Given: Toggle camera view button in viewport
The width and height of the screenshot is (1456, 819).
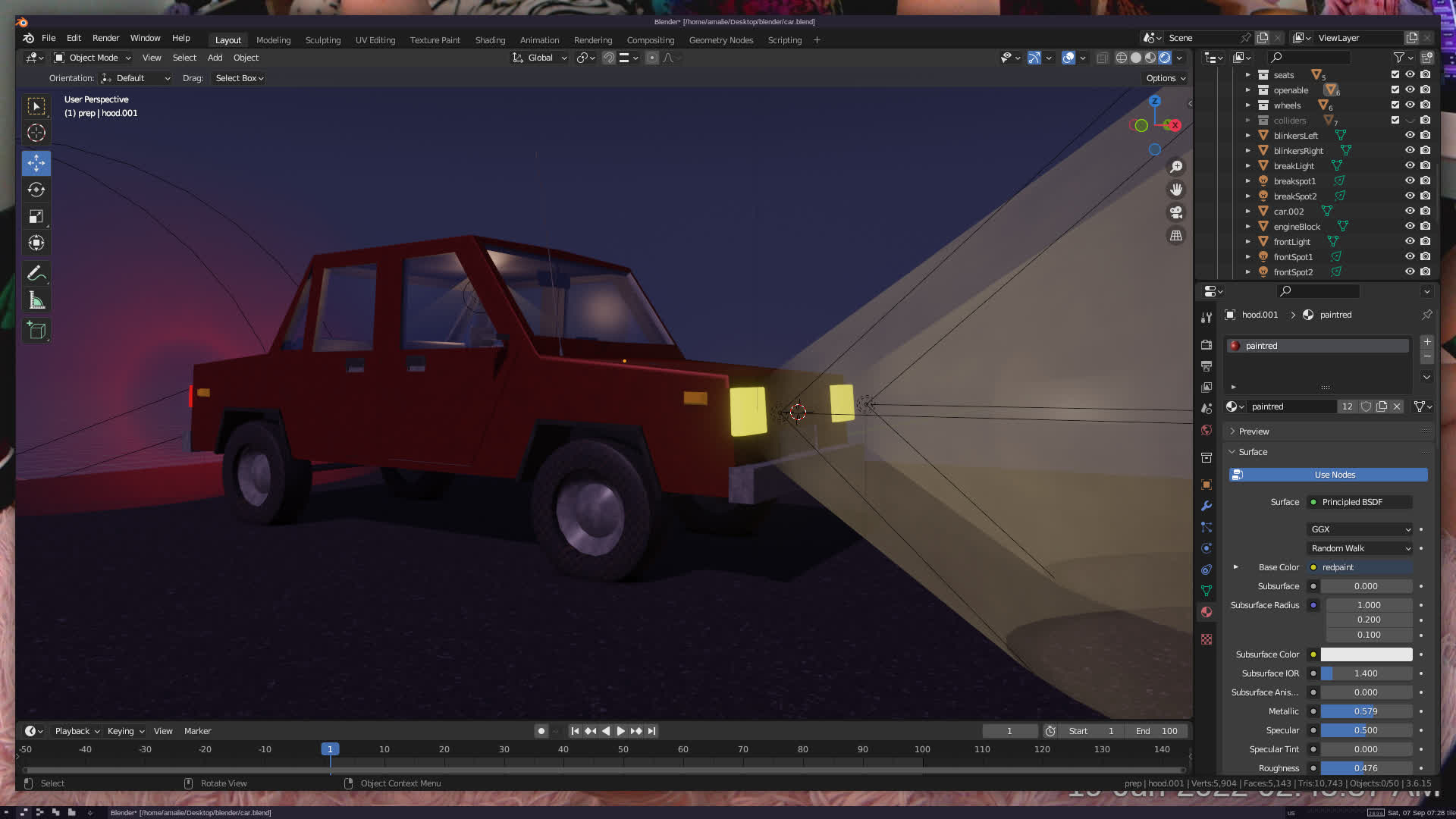Looking at the screenshot, I should click(x=1176, y=212).
